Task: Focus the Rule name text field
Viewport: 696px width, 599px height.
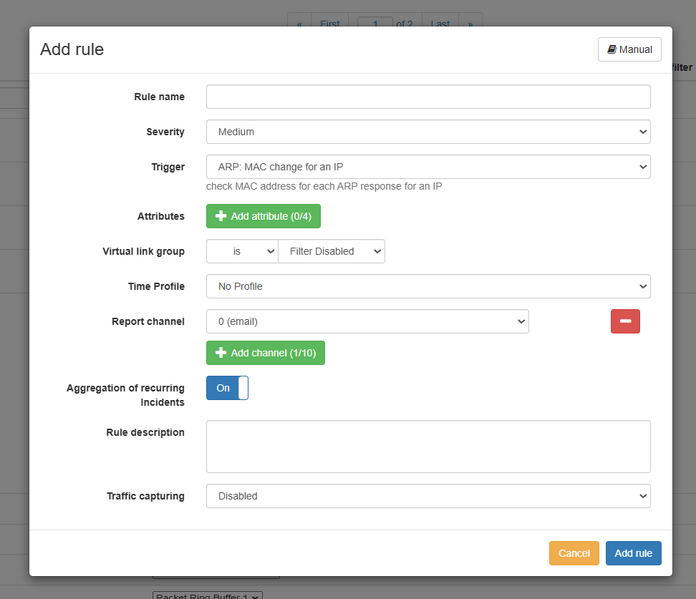Action: (x=428, y=96)
